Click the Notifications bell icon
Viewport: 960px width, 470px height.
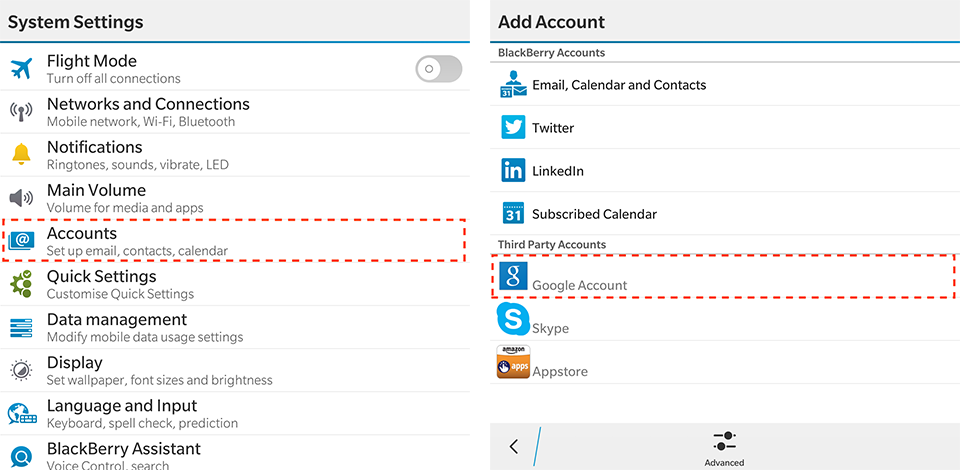(x=21, y=155)
